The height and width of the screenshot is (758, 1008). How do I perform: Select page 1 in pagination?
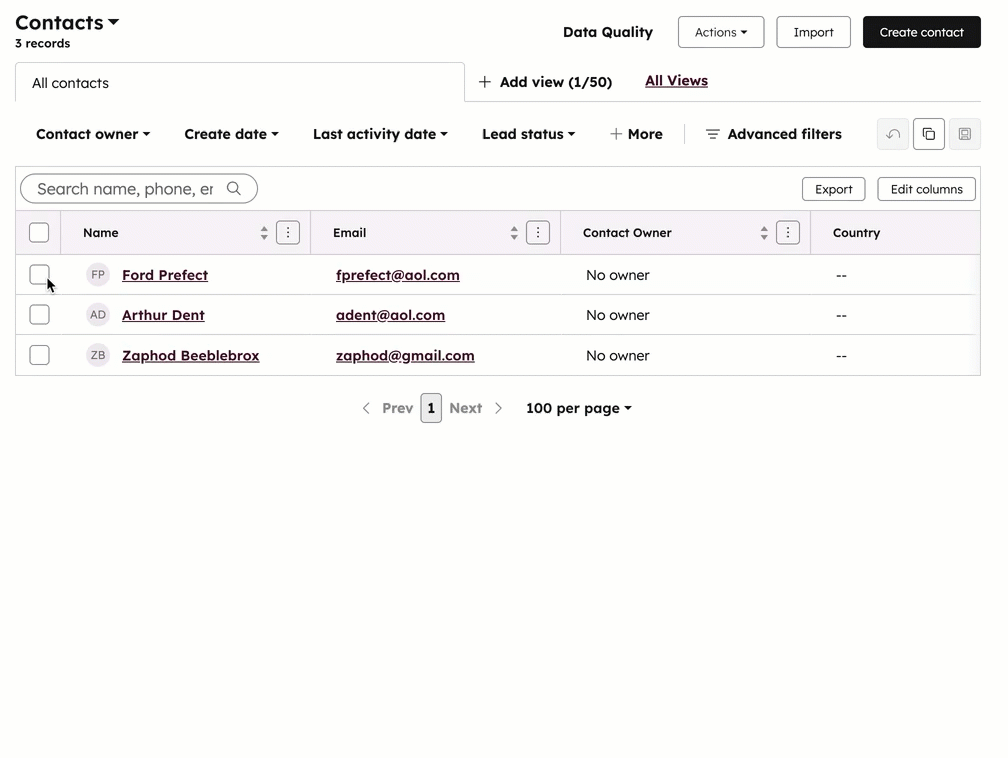(431, 408)
